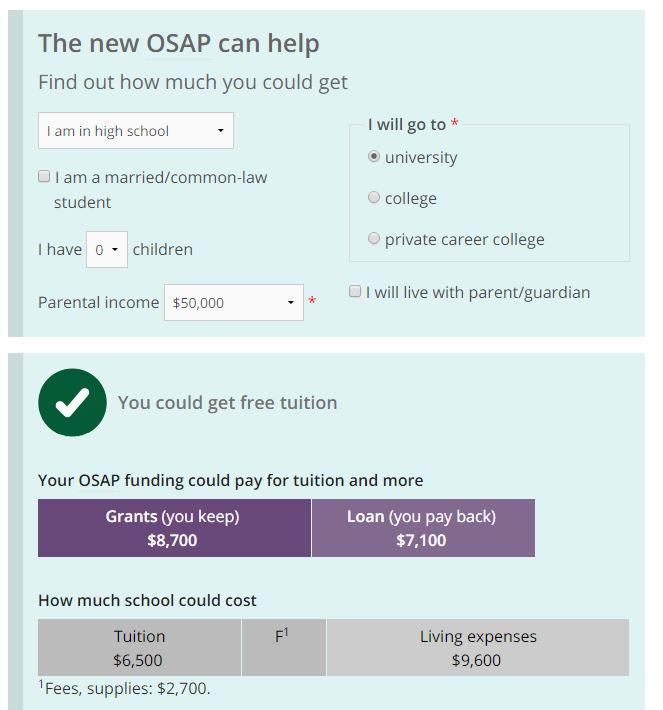
Task: Click the green free tuition checkmark icon
Action: coord(72,403)
